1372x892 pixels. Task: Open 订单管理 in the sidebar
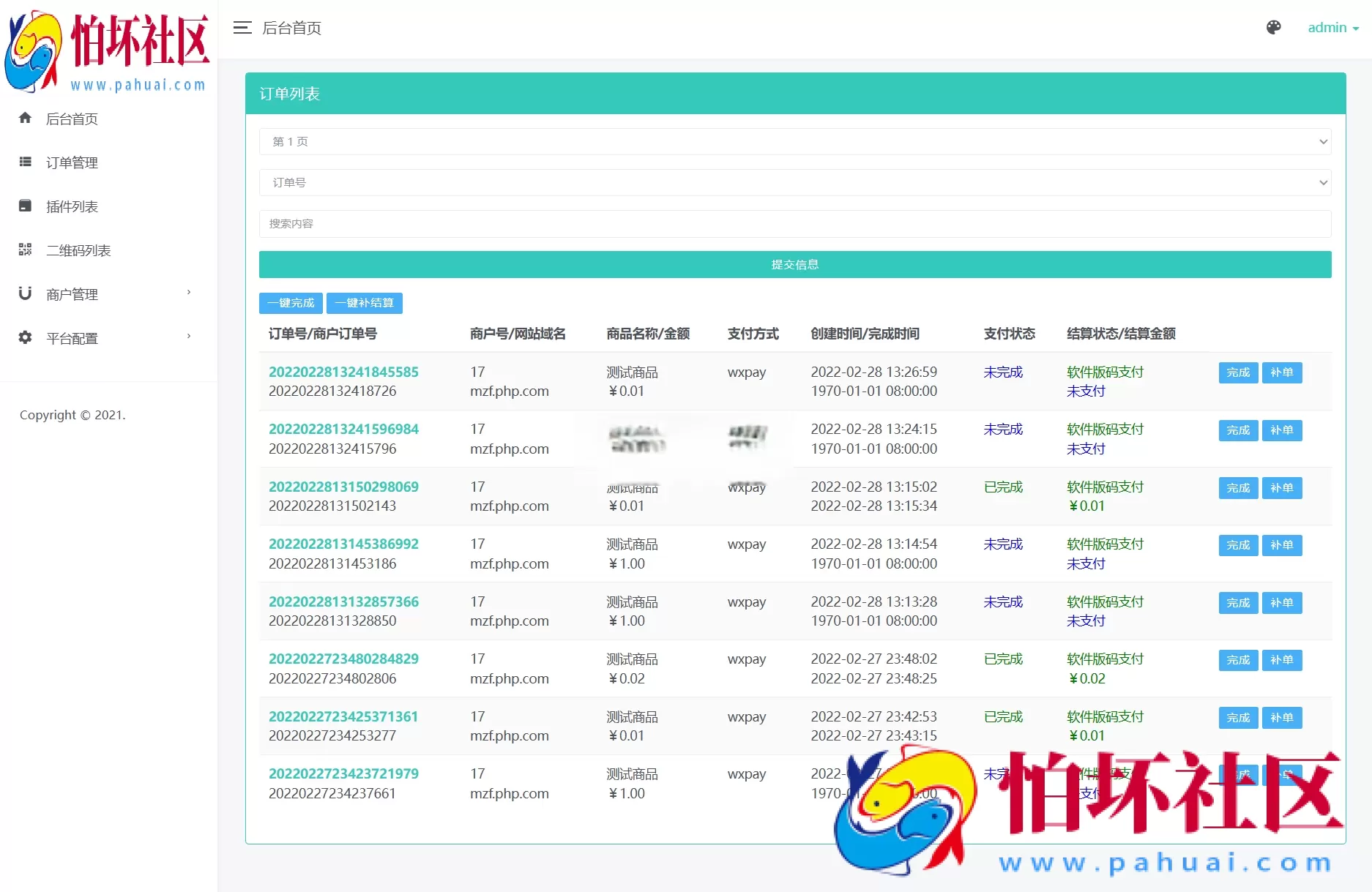[x=72, y=162]
